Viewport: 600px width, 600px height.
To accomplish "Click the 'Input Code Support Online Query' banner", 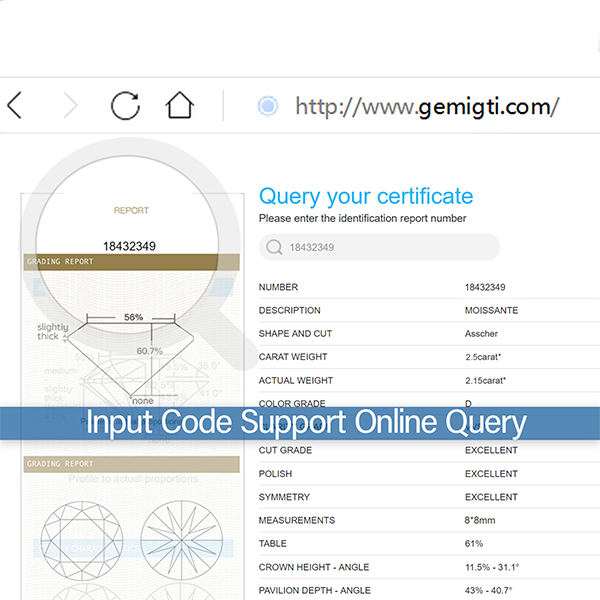I will tap(300, 423).
